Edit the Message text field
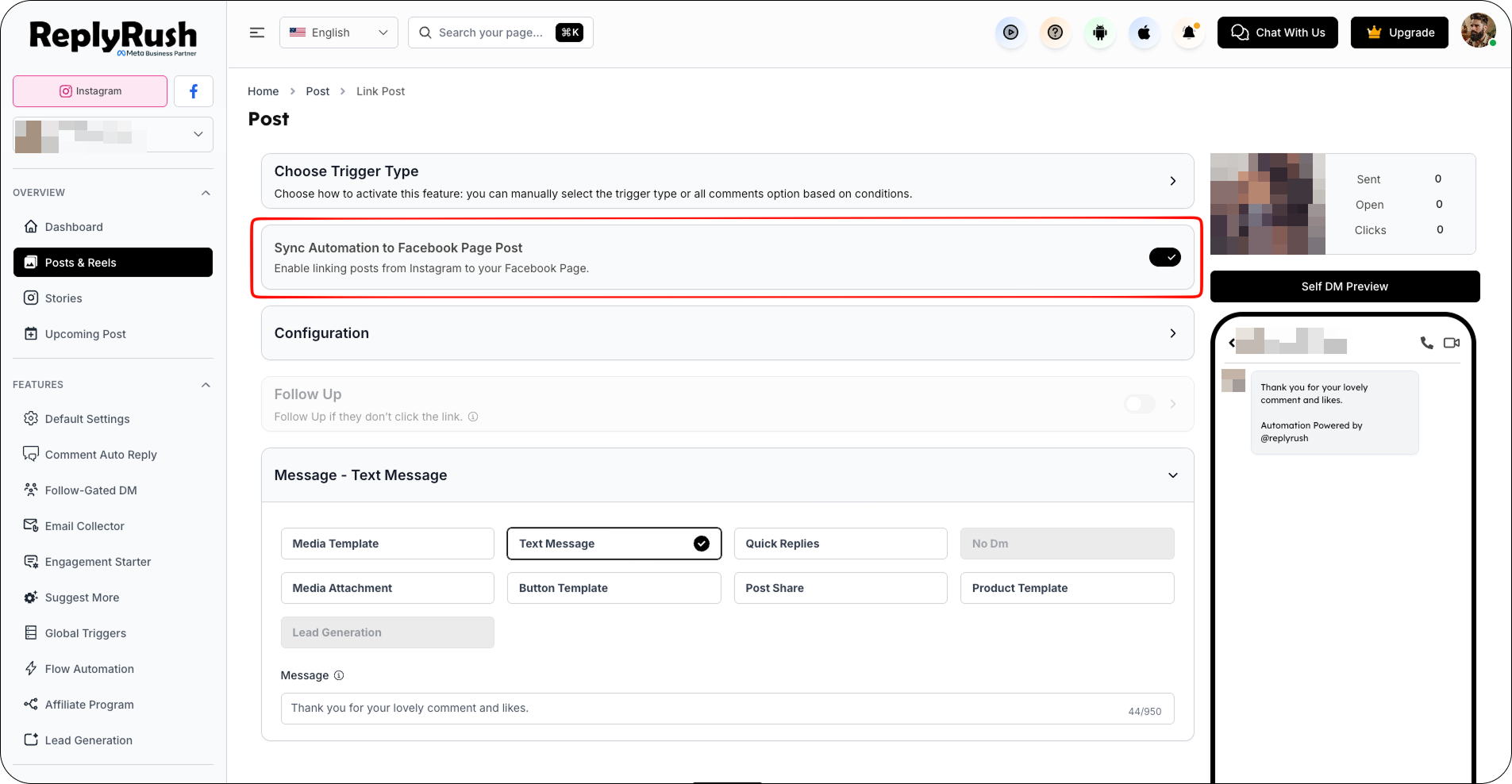 727,709
